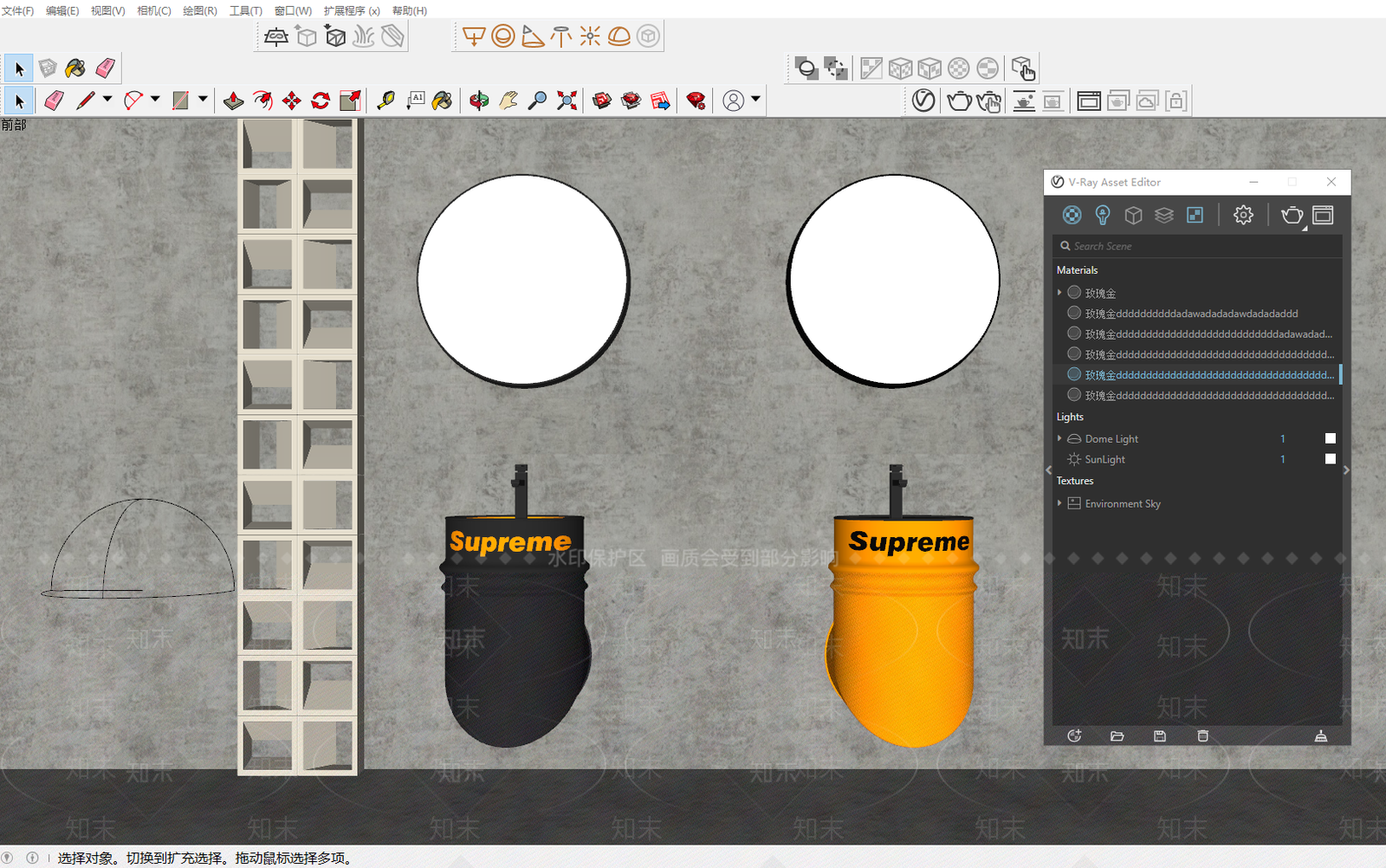1386x868 pixels.
Task: Toggle Dome Light enable checkbox
Action: tap(1331, 438)
